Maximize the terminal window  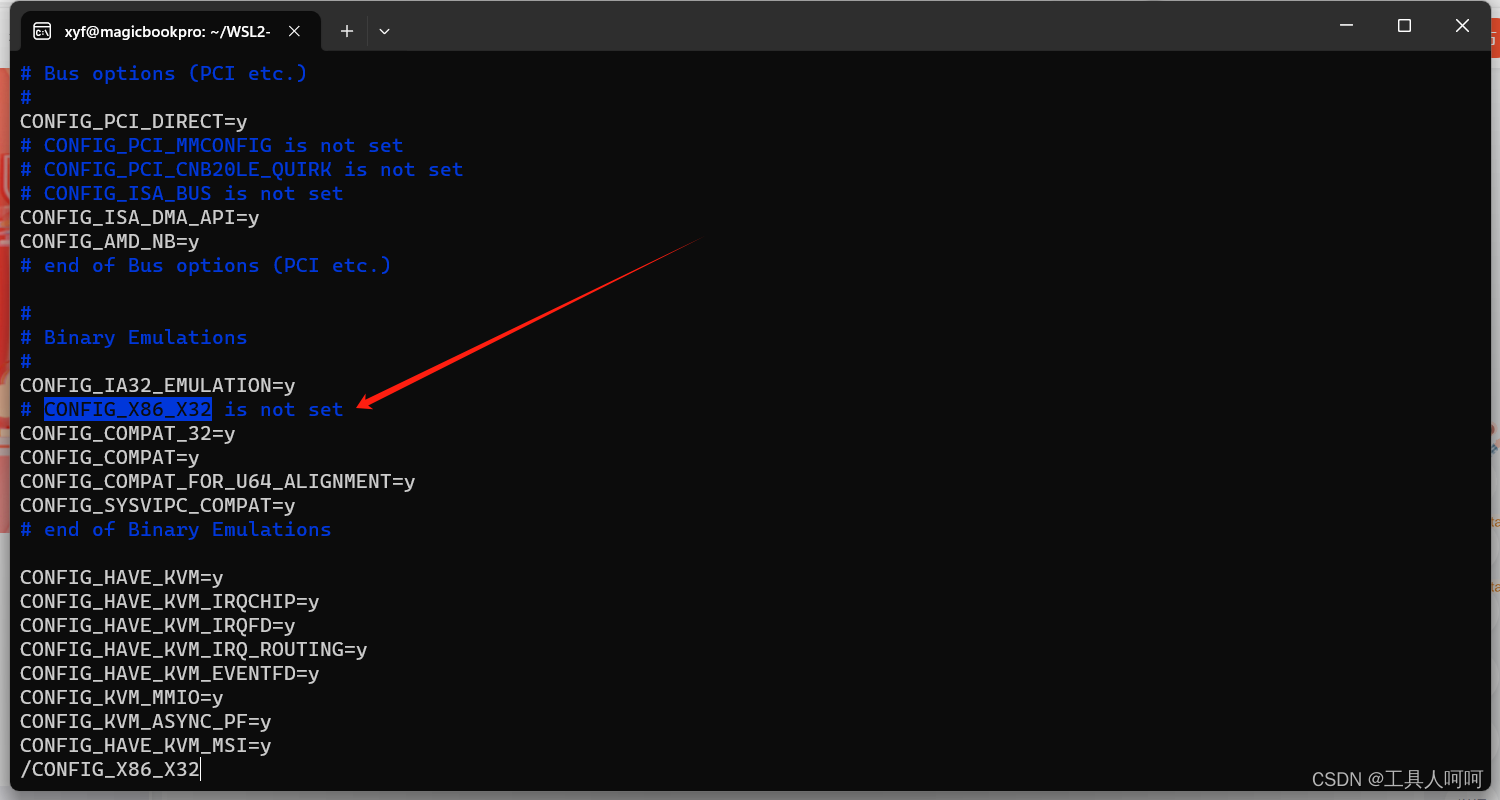coord(1404,26)
